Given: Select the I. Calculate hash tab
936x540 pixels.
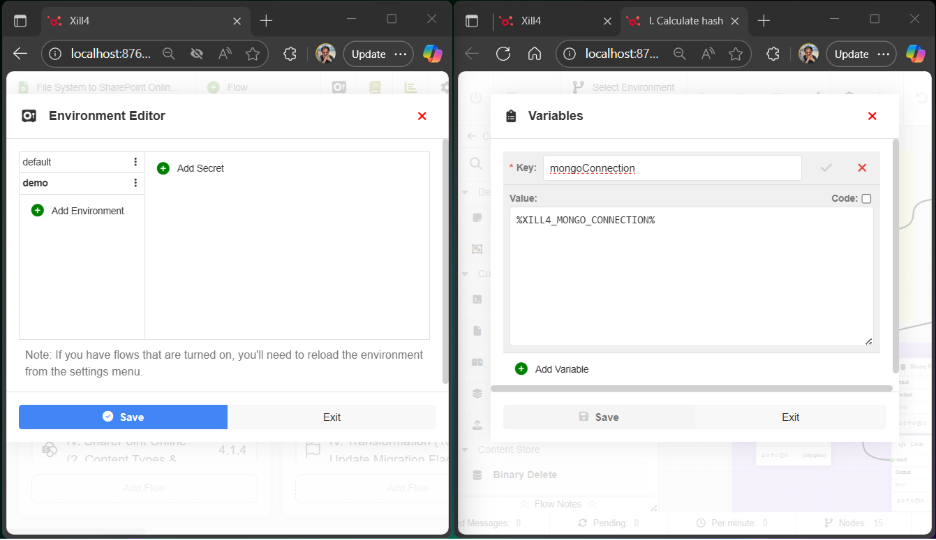Looking at the screenshot, I should pyautogui.click(x=685, y=21).
